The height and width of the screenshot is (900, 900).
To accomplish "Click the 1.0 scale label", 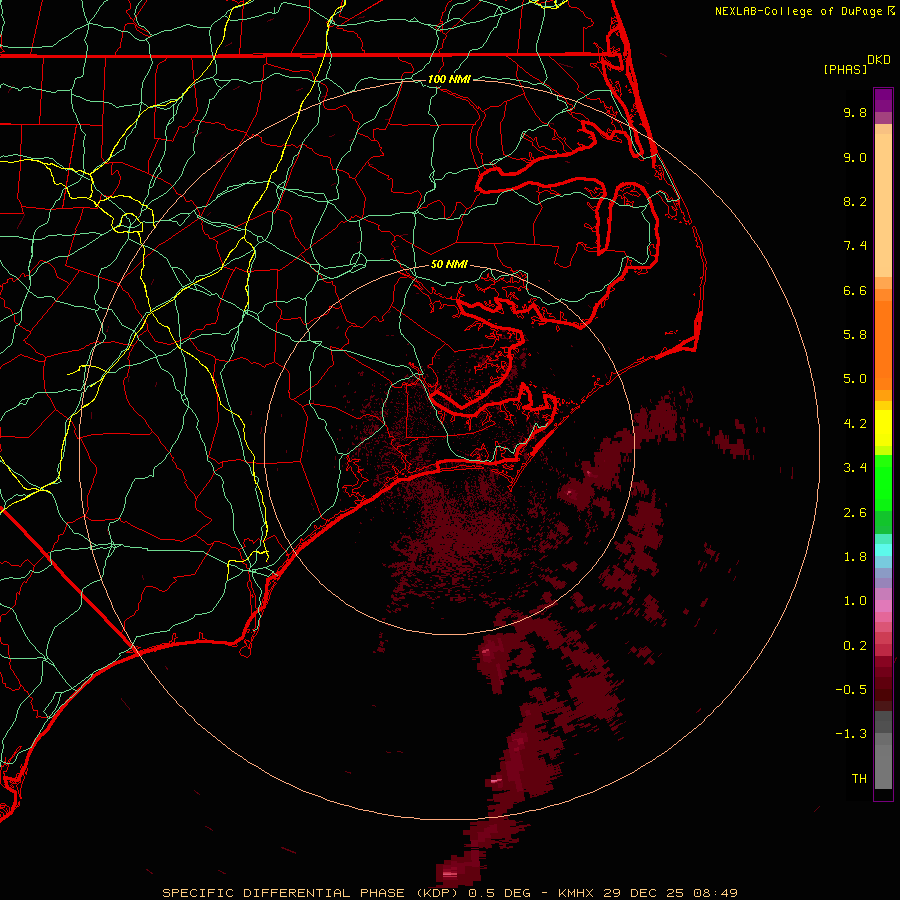I will pos(855,601).
